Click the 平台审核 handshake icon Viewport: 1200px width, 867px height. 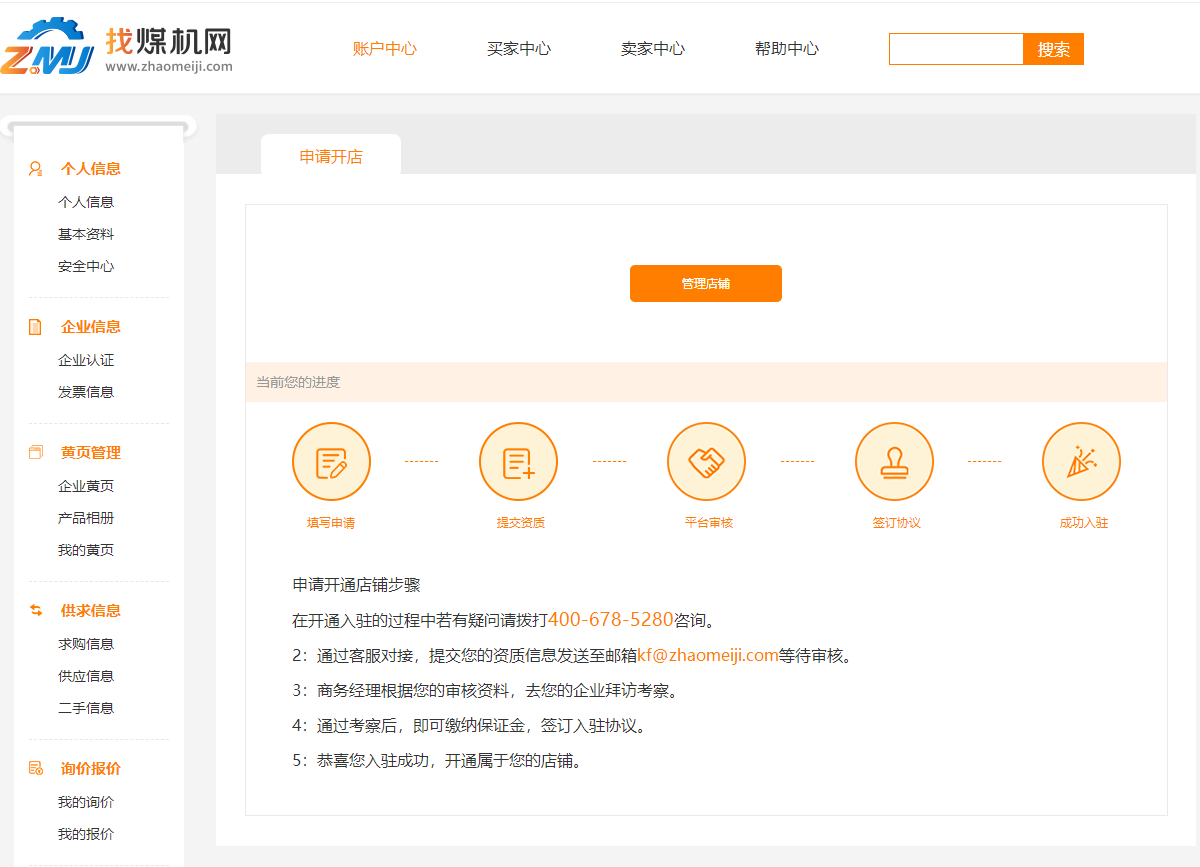(x=706, y=461)
